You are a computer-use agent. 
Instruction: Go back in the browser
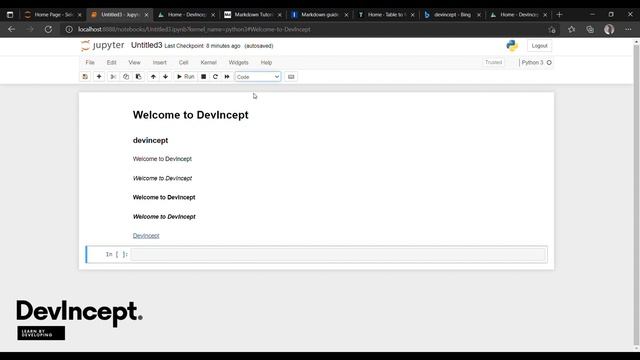click(11, 29)
